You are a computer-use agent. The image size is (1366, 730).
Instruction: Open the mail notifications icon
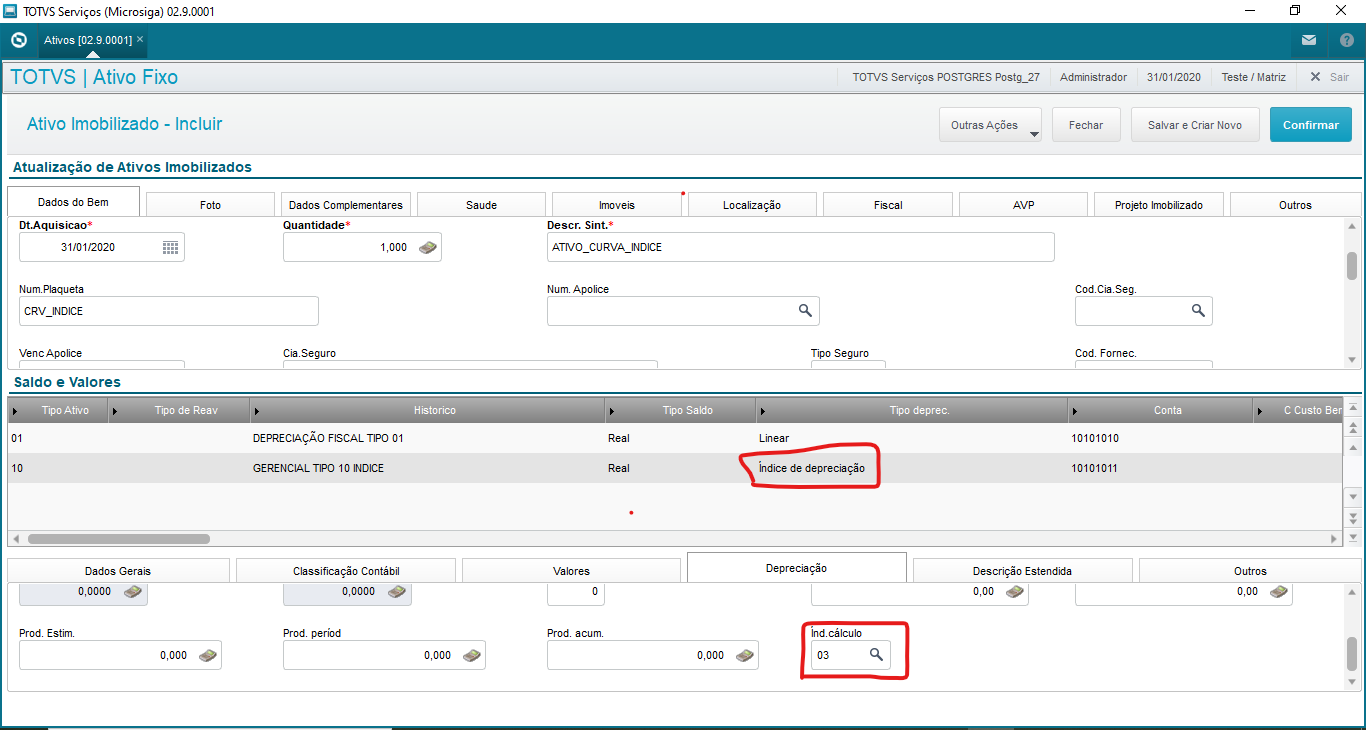coord(1309,40)
